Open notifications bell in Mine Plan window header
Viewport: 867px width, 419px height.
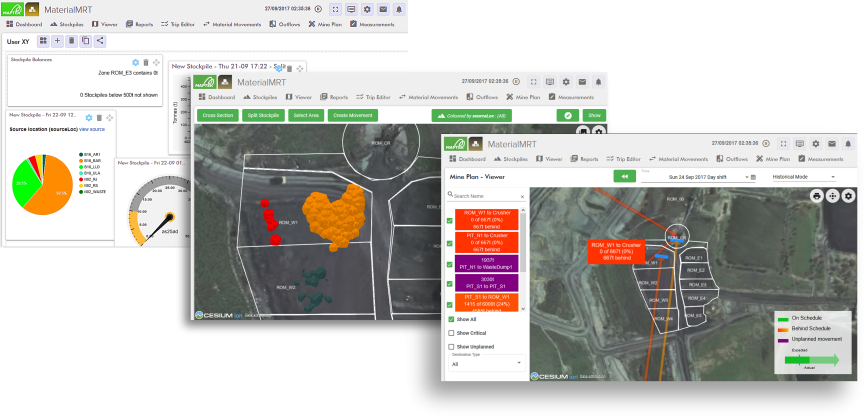point(848,144)
